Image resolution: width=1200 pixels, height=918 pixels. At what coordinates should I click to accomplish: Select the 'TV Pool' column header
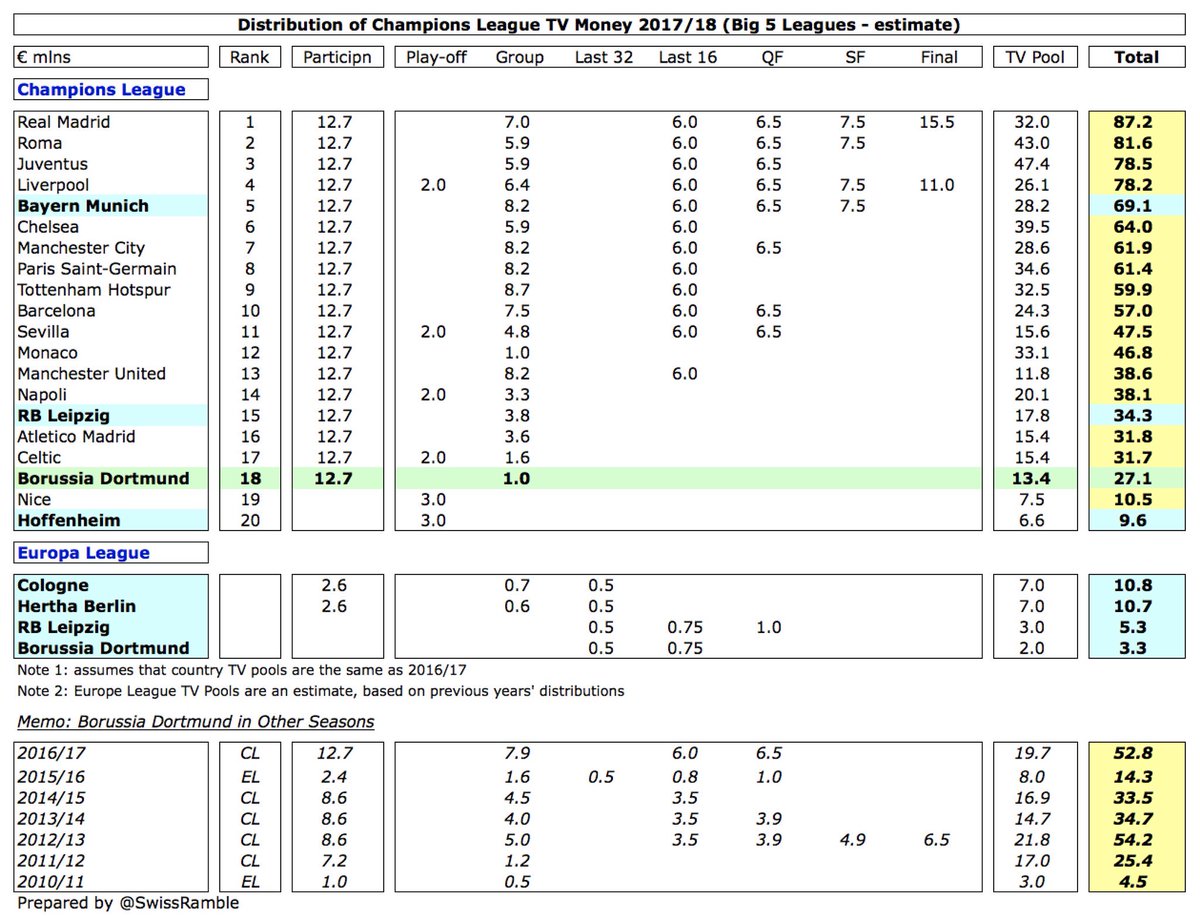click(1033, 57)
